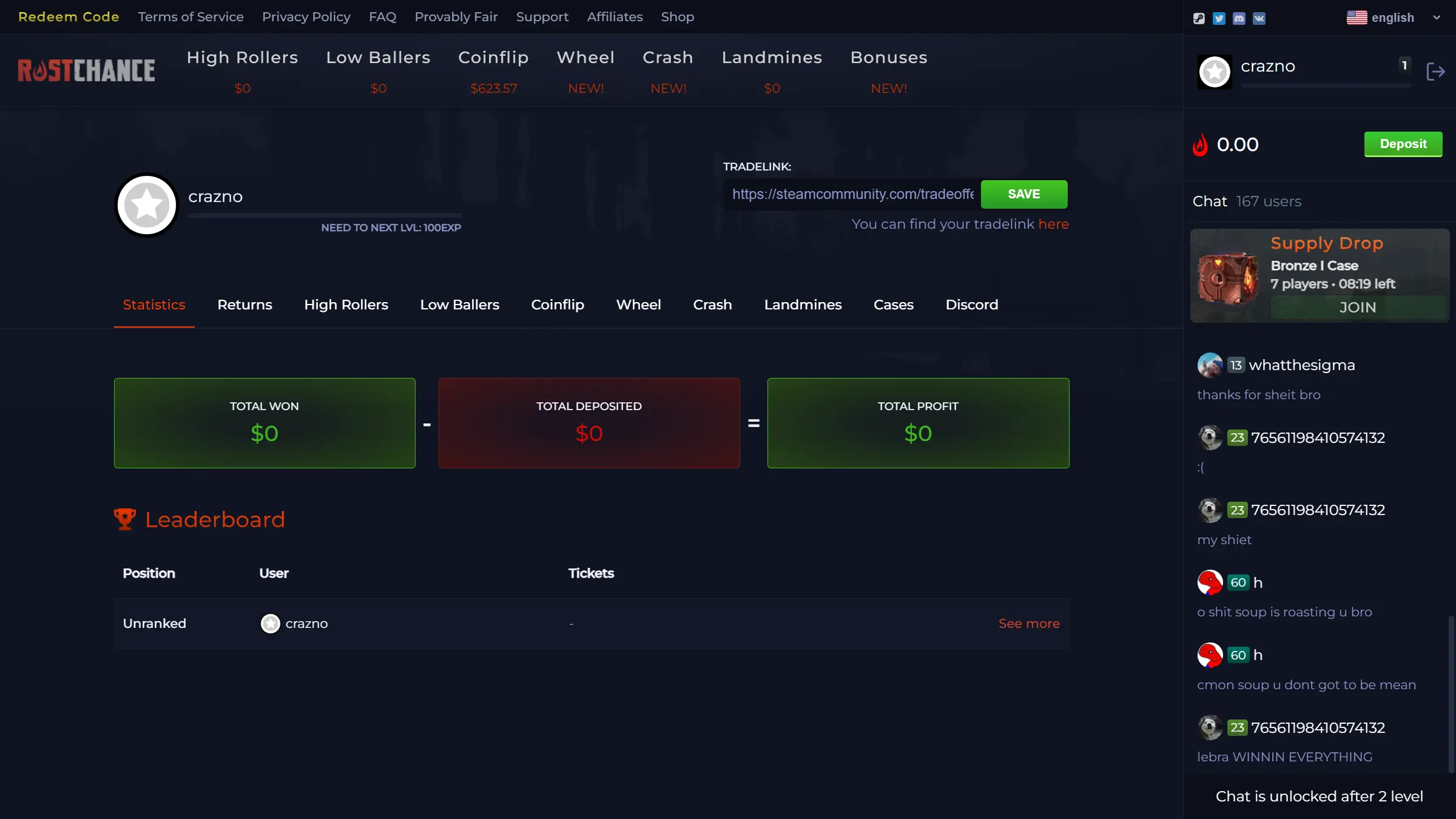Click avatar above 'cmon soup' message
Viewport: 1456px width, 819px height.
coord(1210,655)
